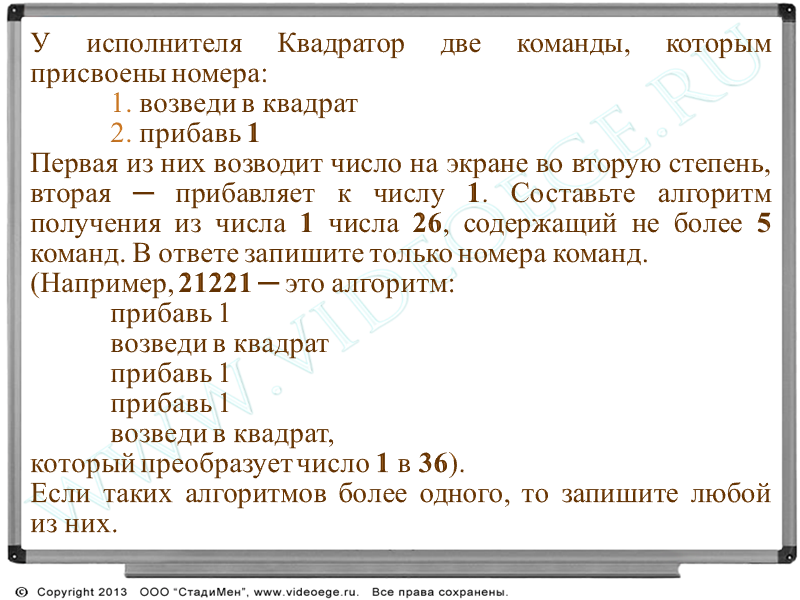Click the phrase 'Первая из них возводит'
The height and width of the screenshot is (600, 800).
pos(177,164)
